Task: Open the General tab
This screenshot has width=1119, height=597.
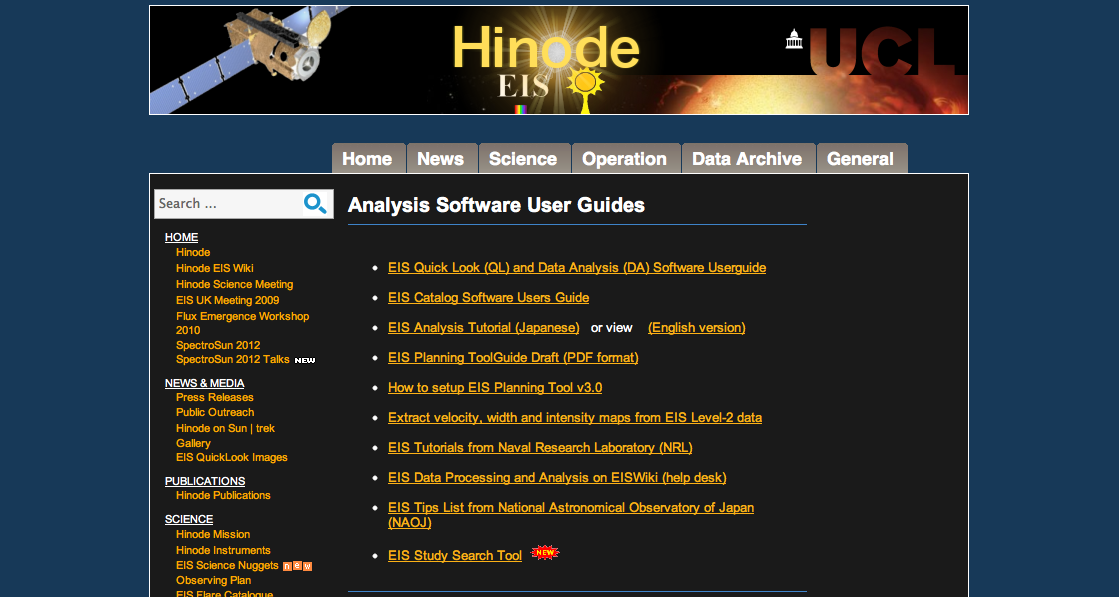Action: click(860, 159)
